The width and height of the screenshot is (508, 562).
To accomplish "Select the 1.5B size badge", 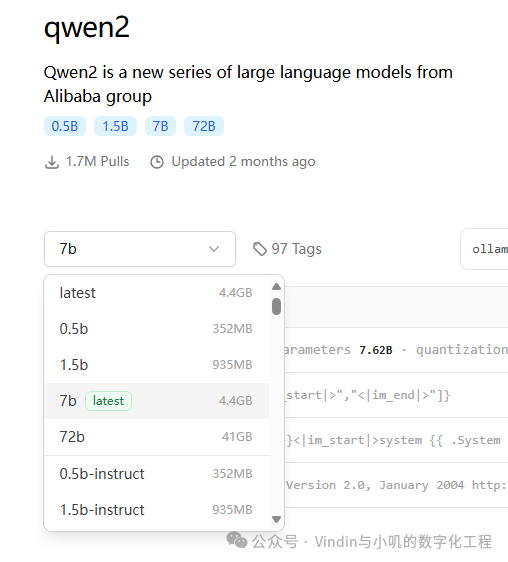I will [x=115, y=126].
